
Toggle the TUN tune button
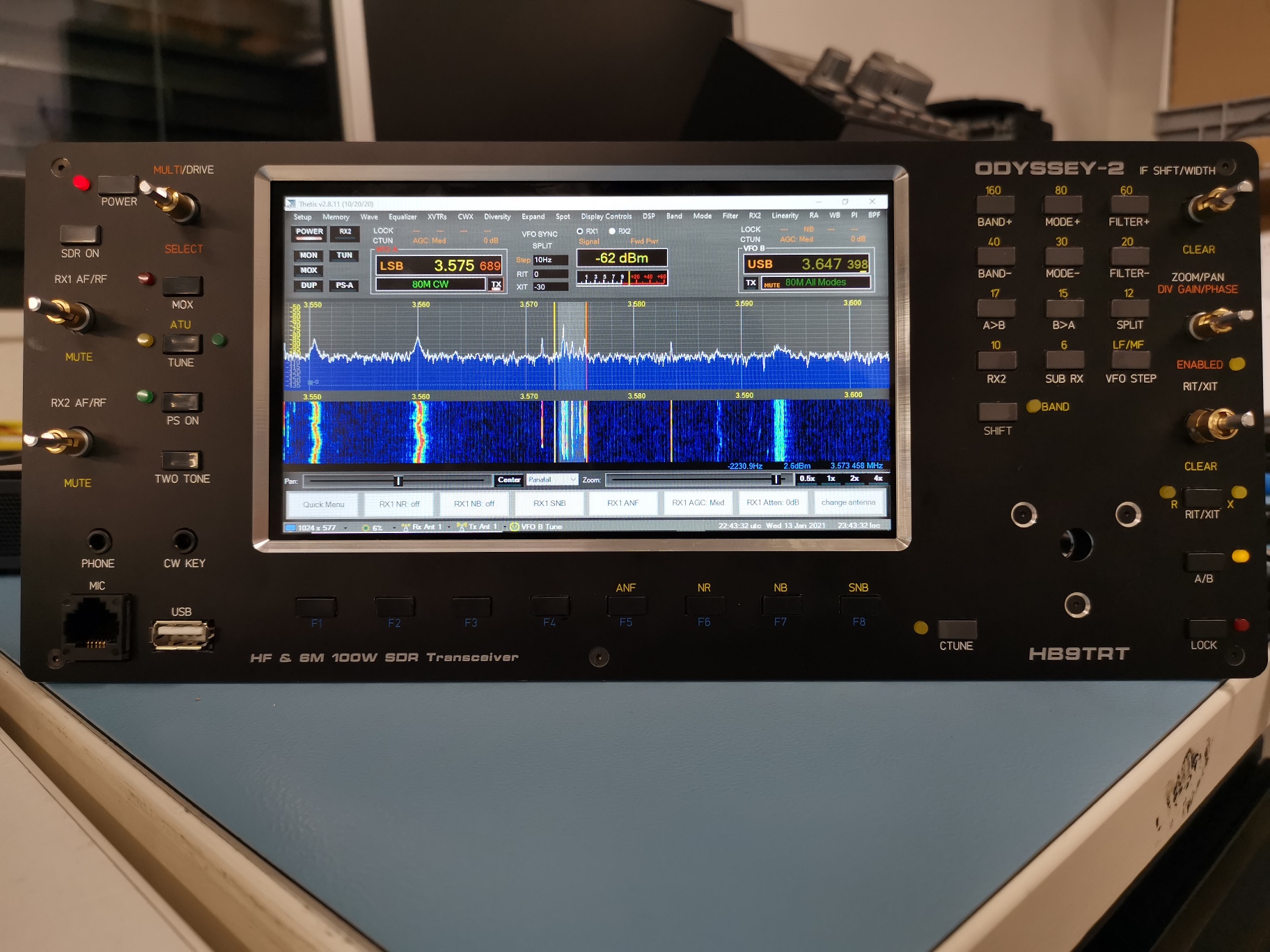[x=345, y=255]
